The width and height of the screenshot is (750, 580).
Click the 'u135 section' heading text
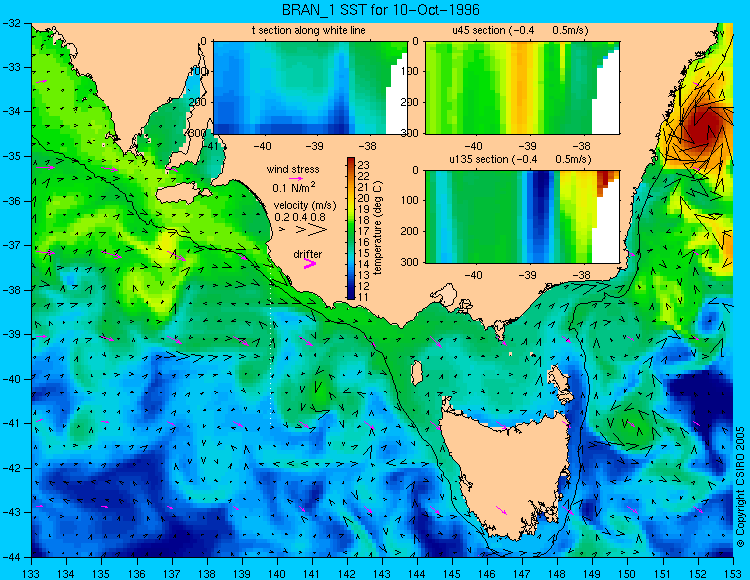pos(479,159)
